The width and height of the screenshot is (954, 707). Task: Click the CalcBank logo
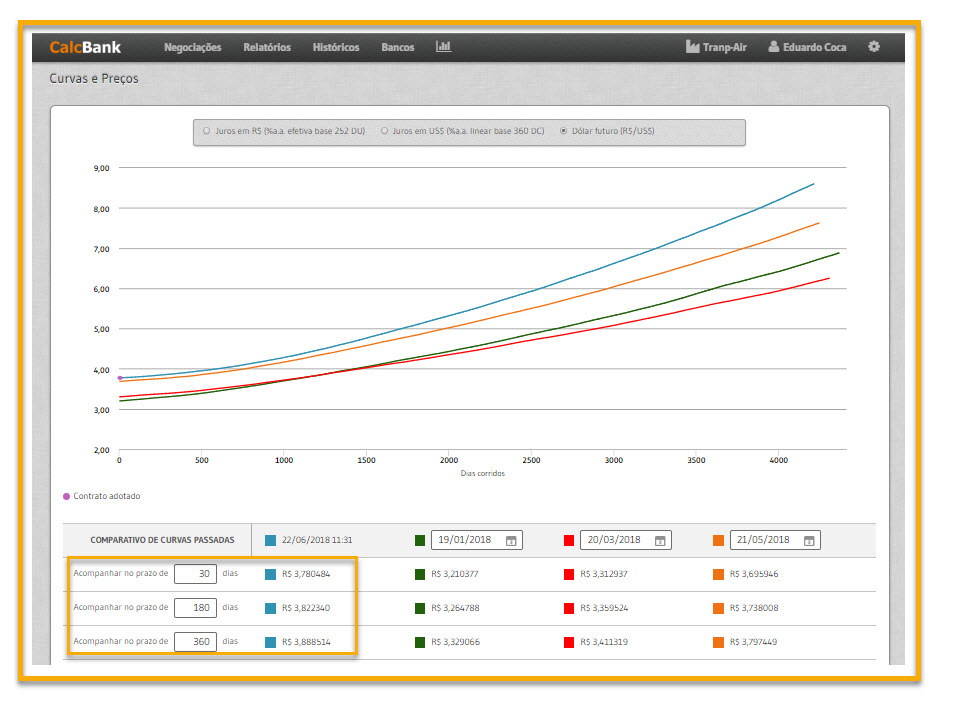tap(85, 47)
